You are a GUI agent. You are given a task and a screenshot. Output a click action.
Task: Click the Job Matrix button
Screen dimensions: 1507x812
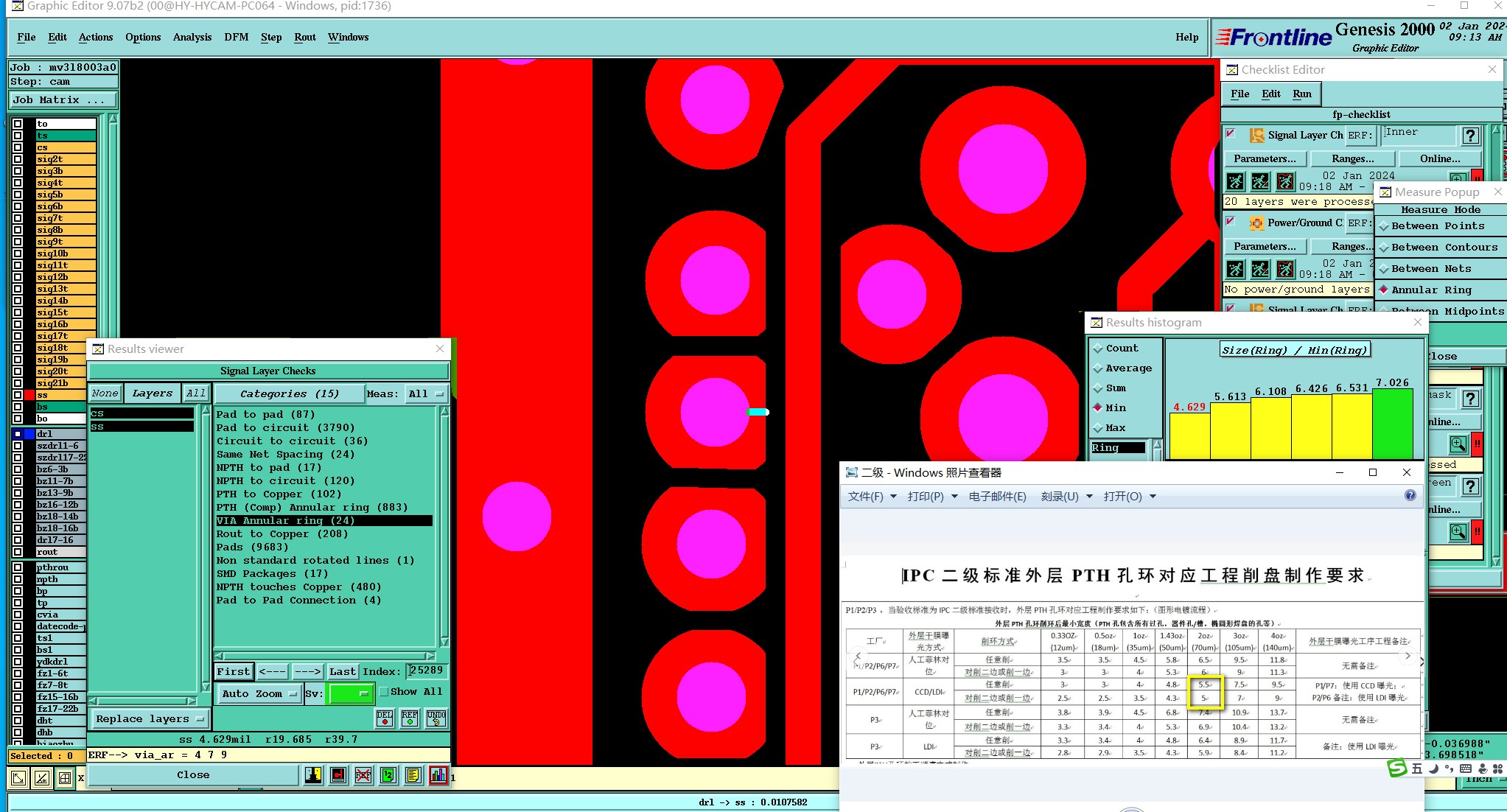pyautogui.click(x=63, y=99)
